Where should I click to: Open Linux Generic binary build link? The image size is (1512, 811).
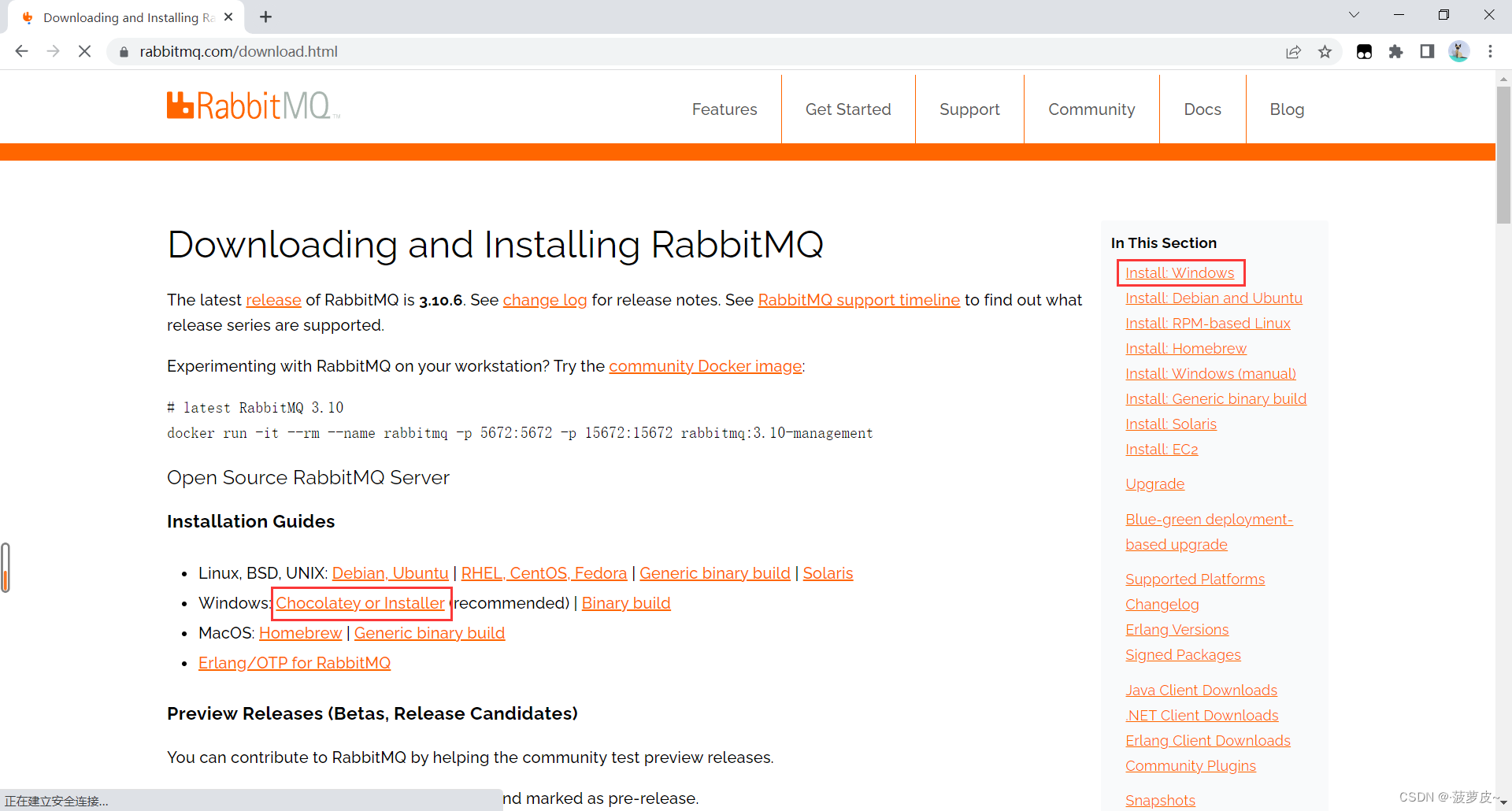point(715,573)
